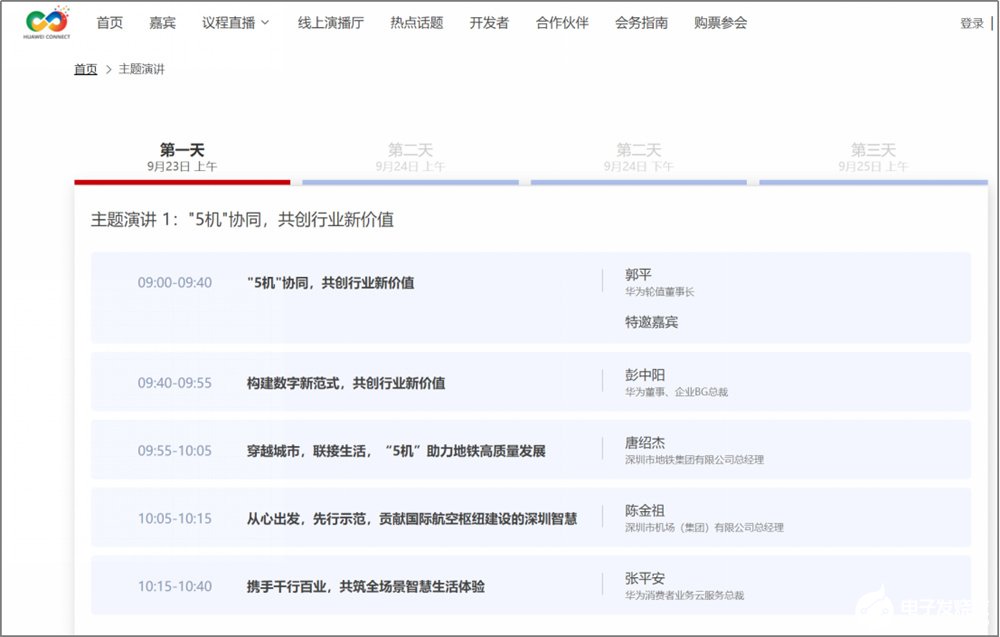Open the 开发者 menu item
The height and width of the screenshot is (637, 1000).
point(489,23)
